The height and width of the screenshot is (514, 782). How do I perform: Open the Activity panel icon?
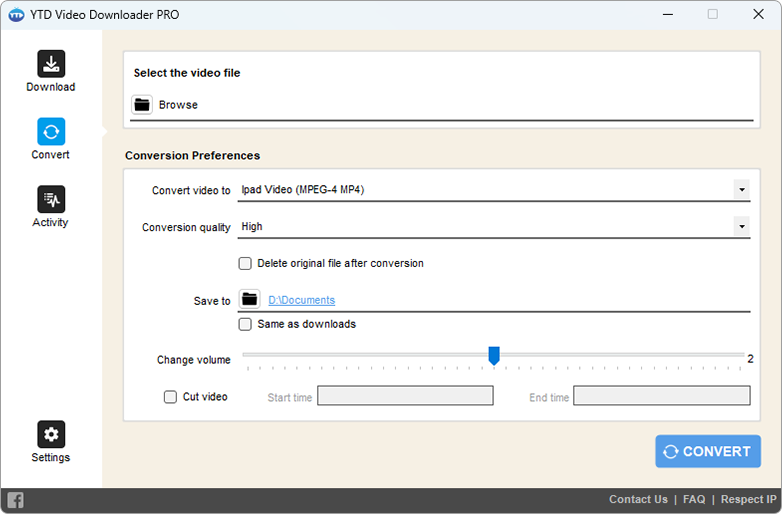point(51,199)
